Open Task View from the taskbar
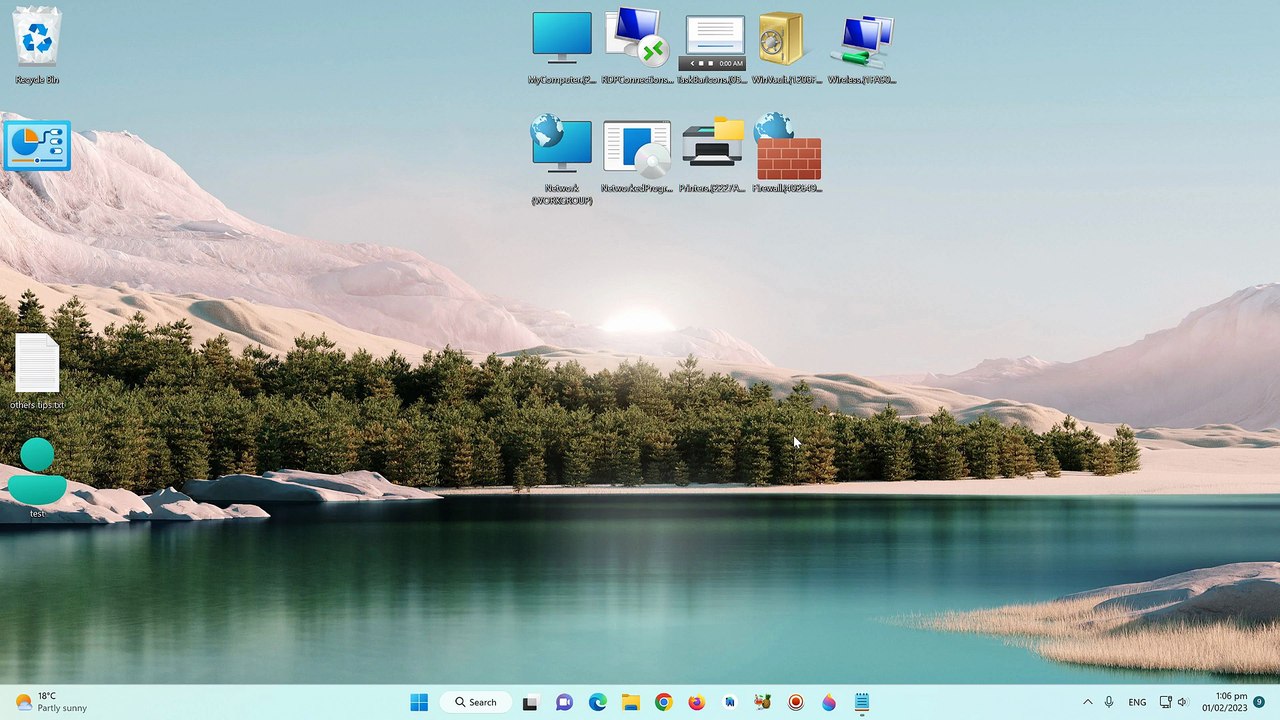The height and width of the screenshot is (720, 1280). [530, 702]
